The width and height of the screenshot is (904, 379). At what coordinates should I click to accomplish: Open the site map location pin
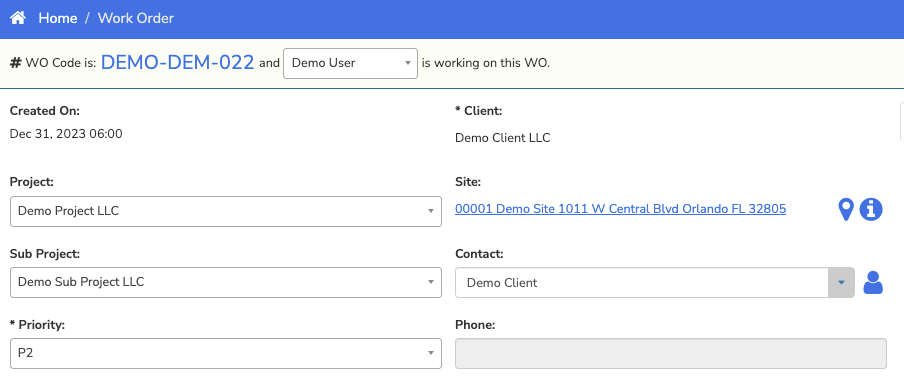846,209
